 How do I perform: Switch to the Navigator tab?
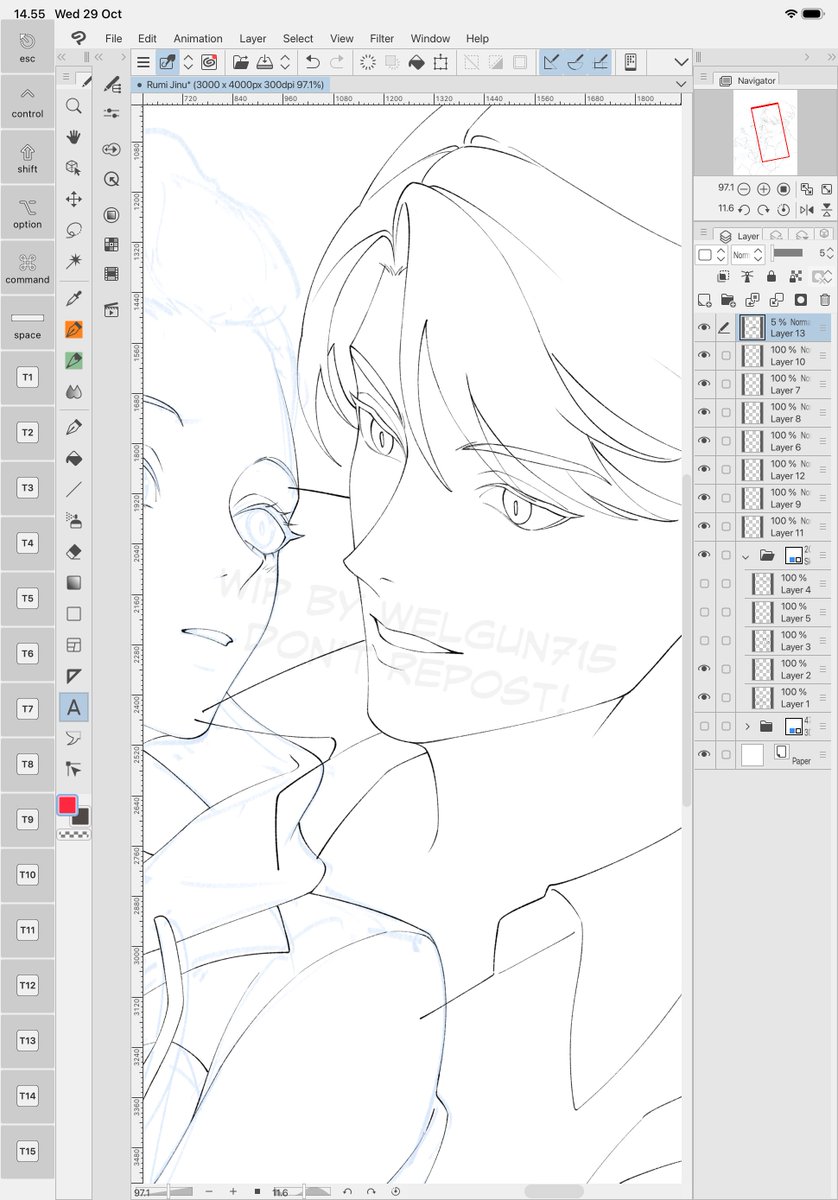pos(748,80)
